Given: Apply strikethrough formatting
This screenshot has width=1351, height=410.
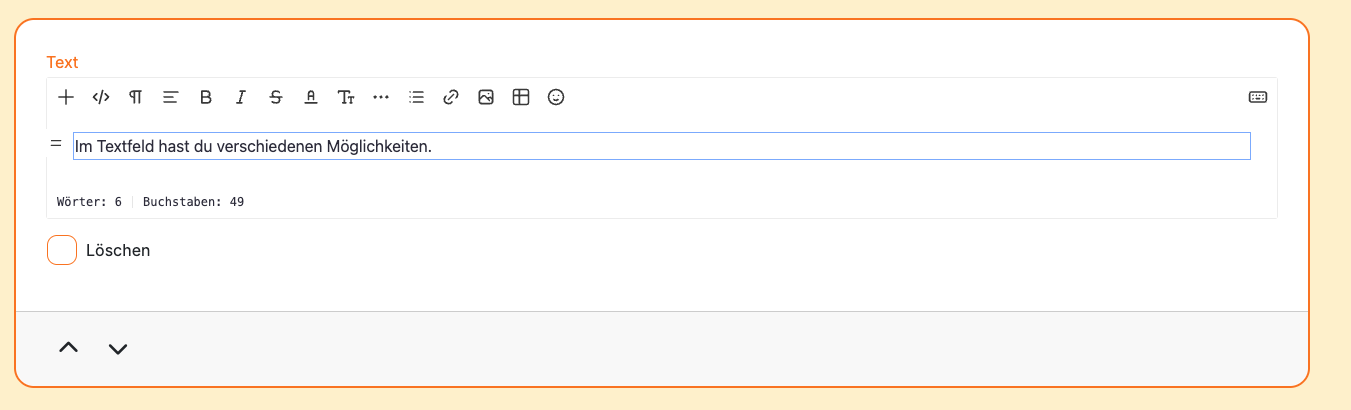Looking at the screenshot, I should click(x=276, y=97).
